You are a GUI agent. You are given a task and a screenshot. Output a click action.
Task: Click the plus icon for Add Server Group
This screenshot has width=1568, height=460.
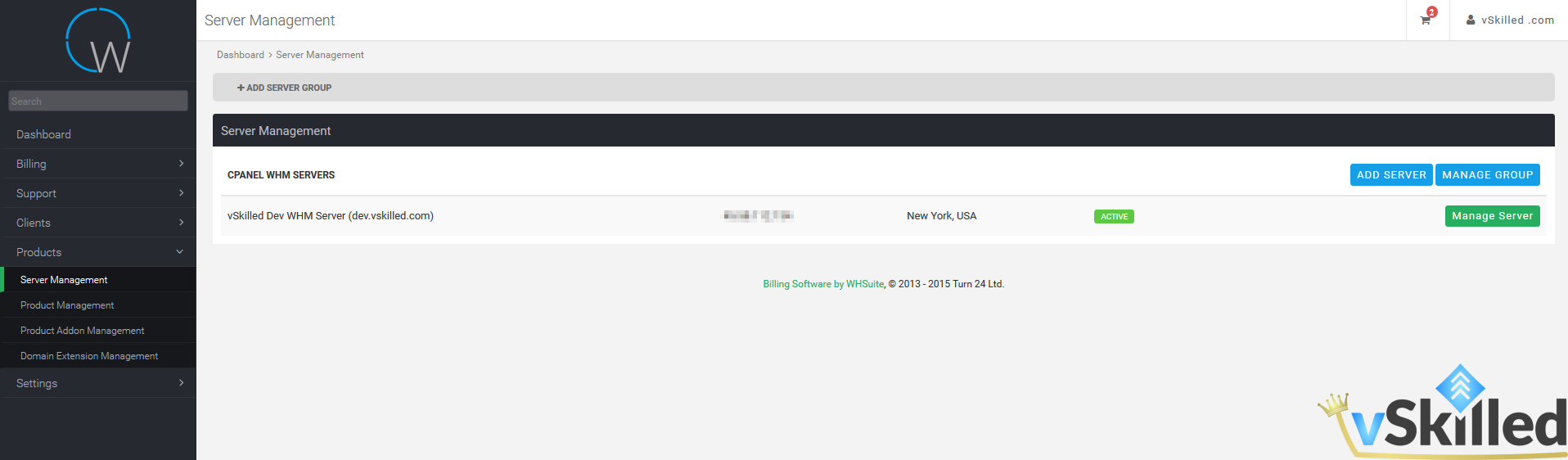pyautogui.click(x=241, y=88)
